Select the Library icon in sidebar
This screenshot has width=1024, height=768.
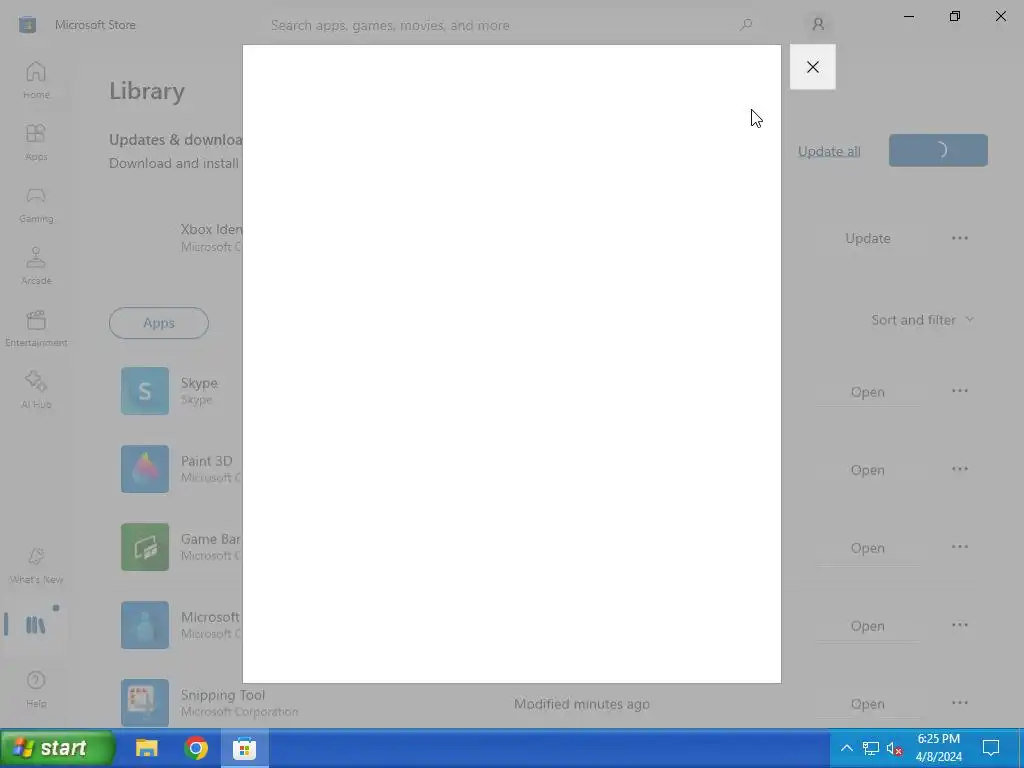[x=36, y=625]
